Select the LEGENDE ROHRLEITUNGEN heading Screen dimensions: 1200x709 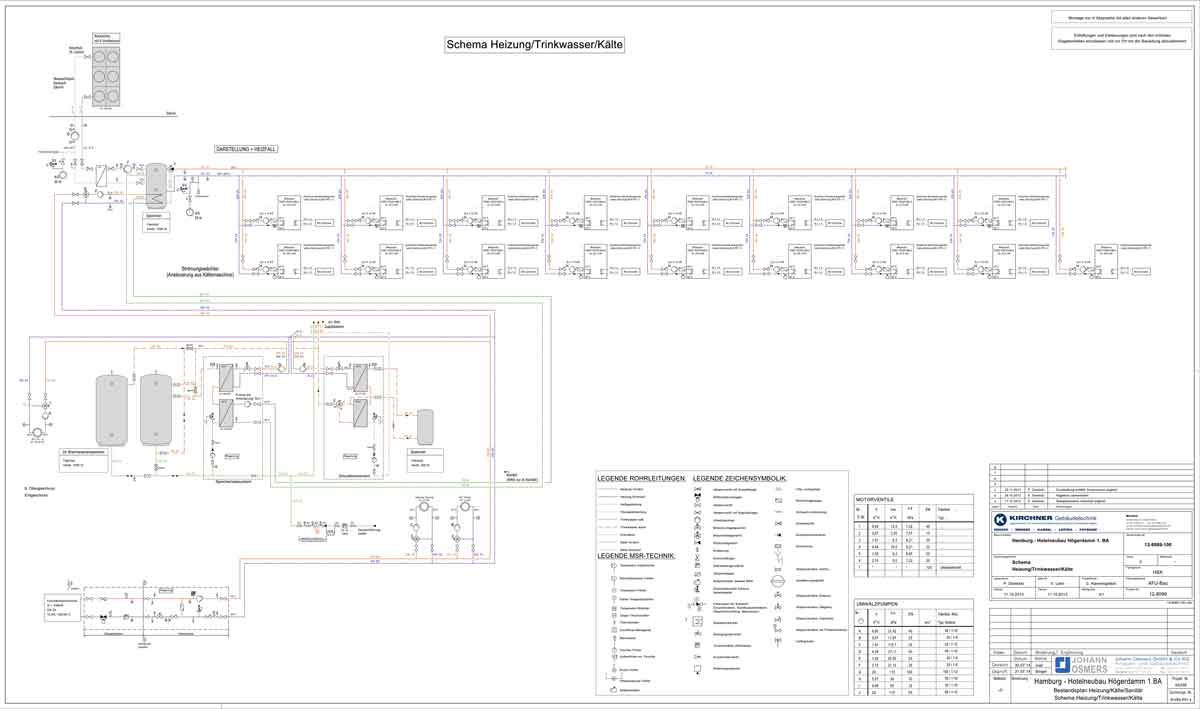coord(642,478)
